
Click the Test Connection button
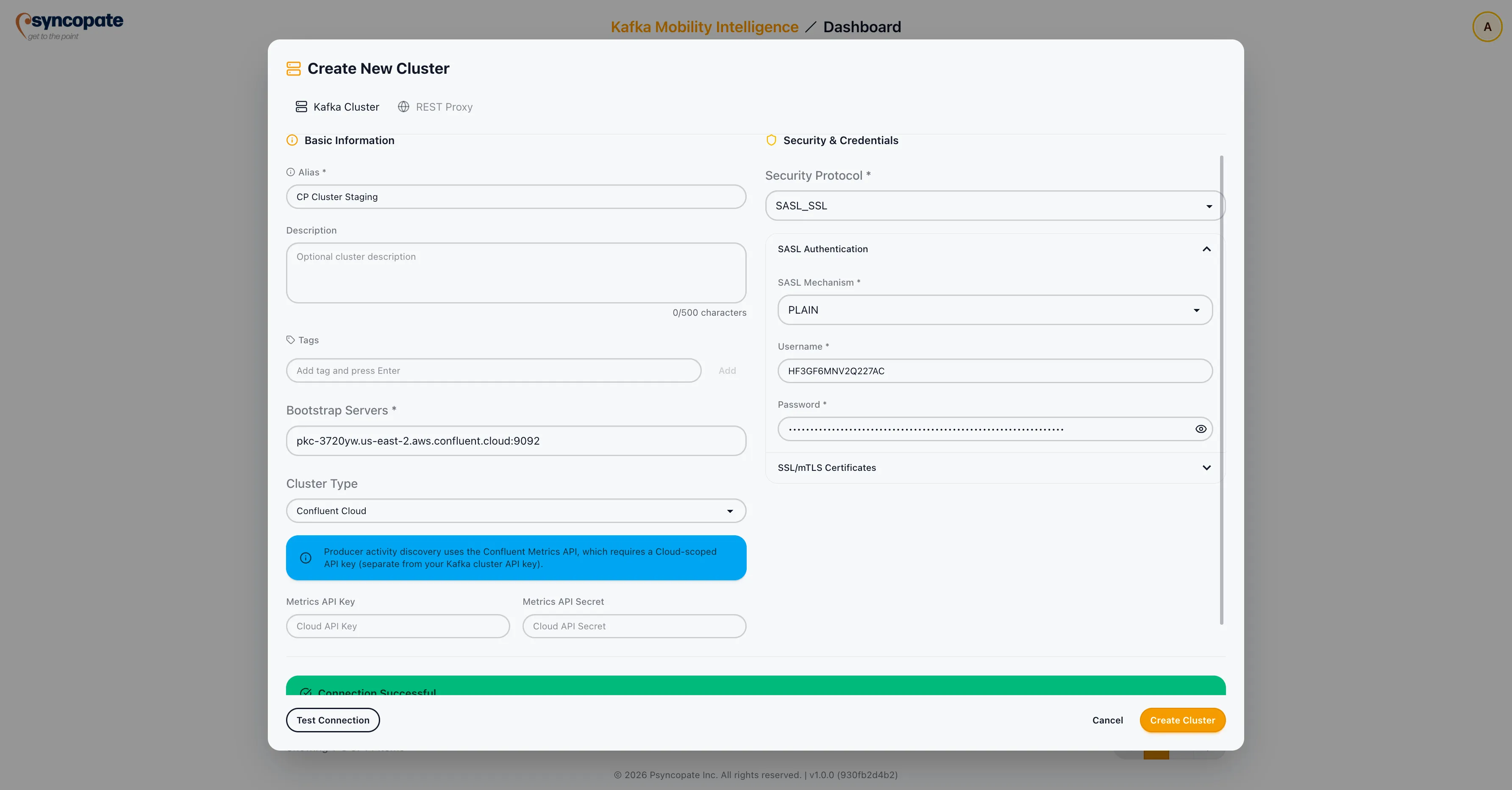click(x=333, y=720)
